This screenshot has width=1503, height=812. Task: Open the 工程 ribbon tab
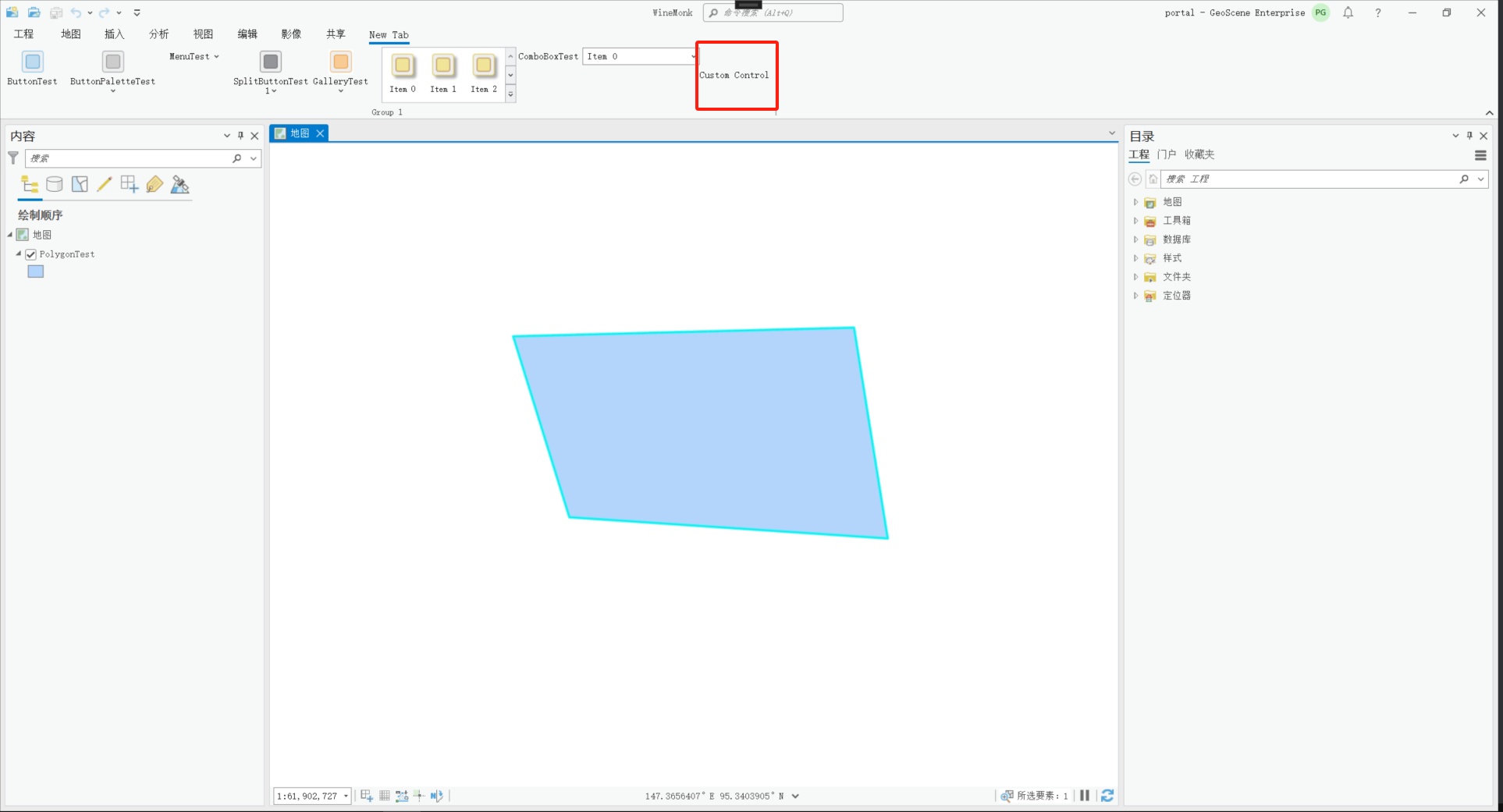24,34
